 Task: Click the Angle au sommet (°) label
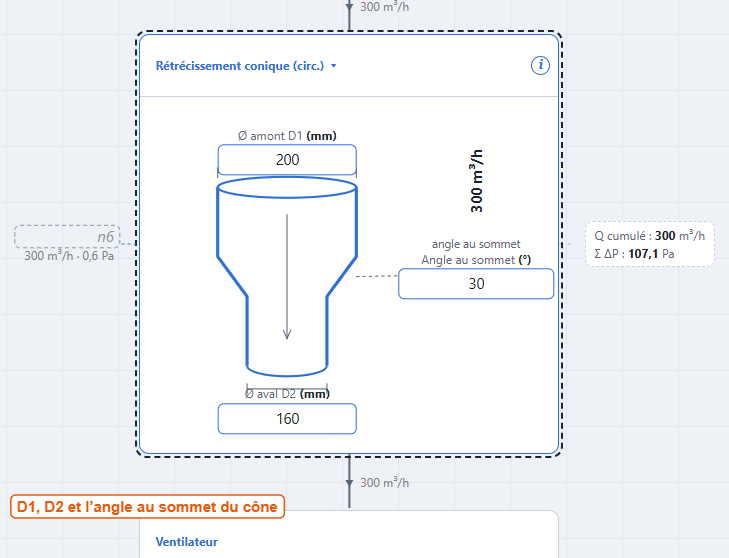[476, 260]
